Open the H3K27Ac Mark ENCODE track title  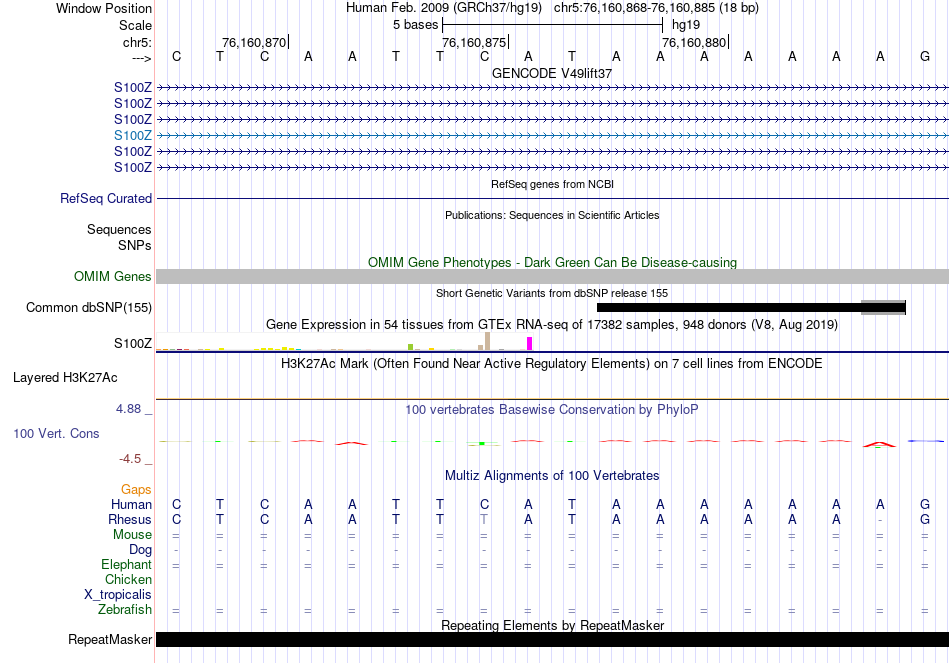(552, 364)
